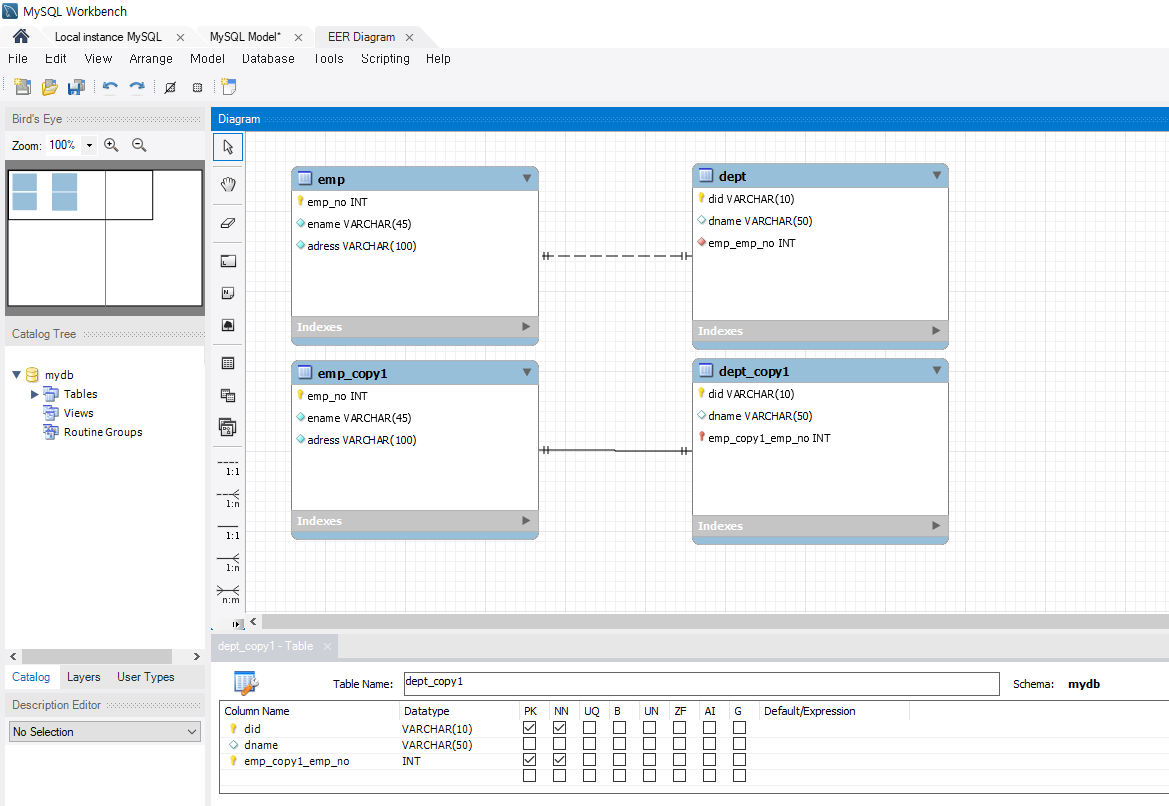Click the Table Name input field

coord(702,683)
